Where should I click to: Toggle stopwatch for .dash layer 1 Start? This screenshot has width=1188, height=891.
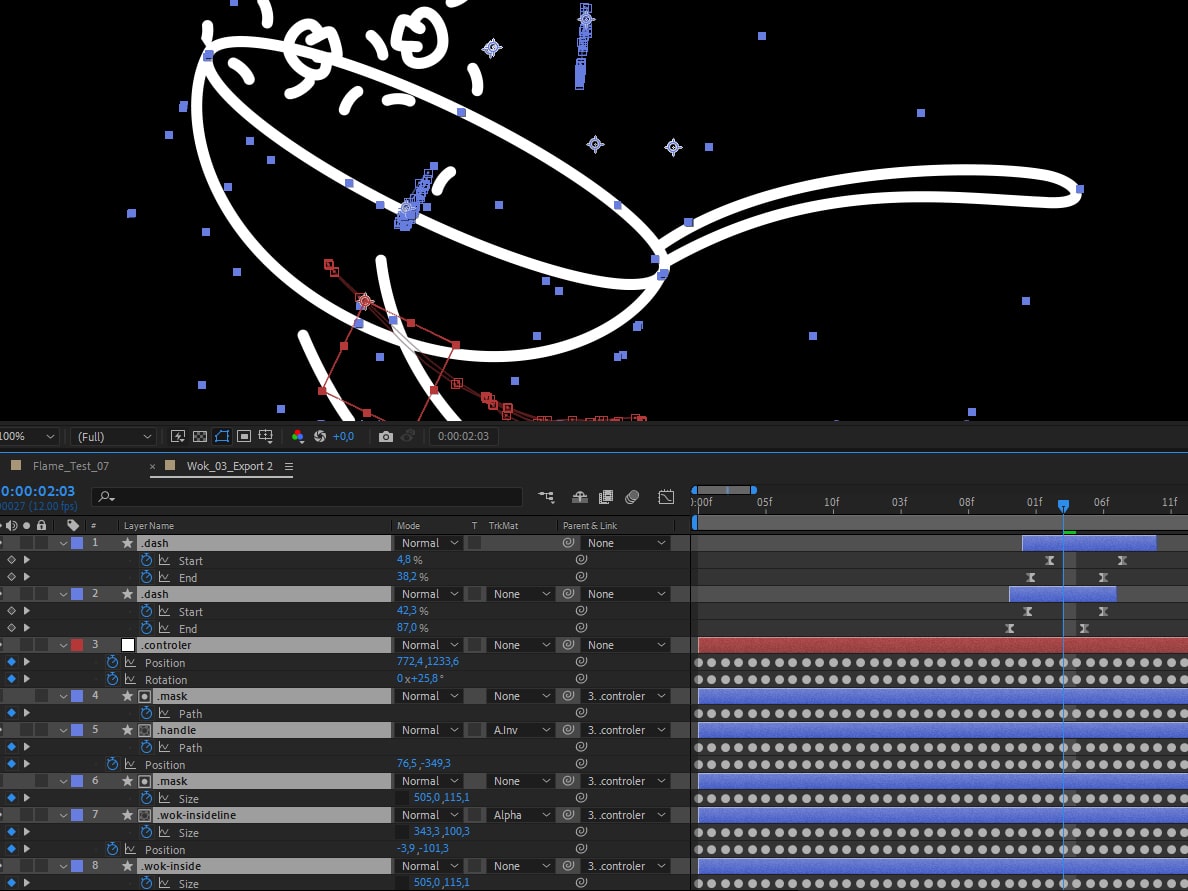tap(146, 561)
